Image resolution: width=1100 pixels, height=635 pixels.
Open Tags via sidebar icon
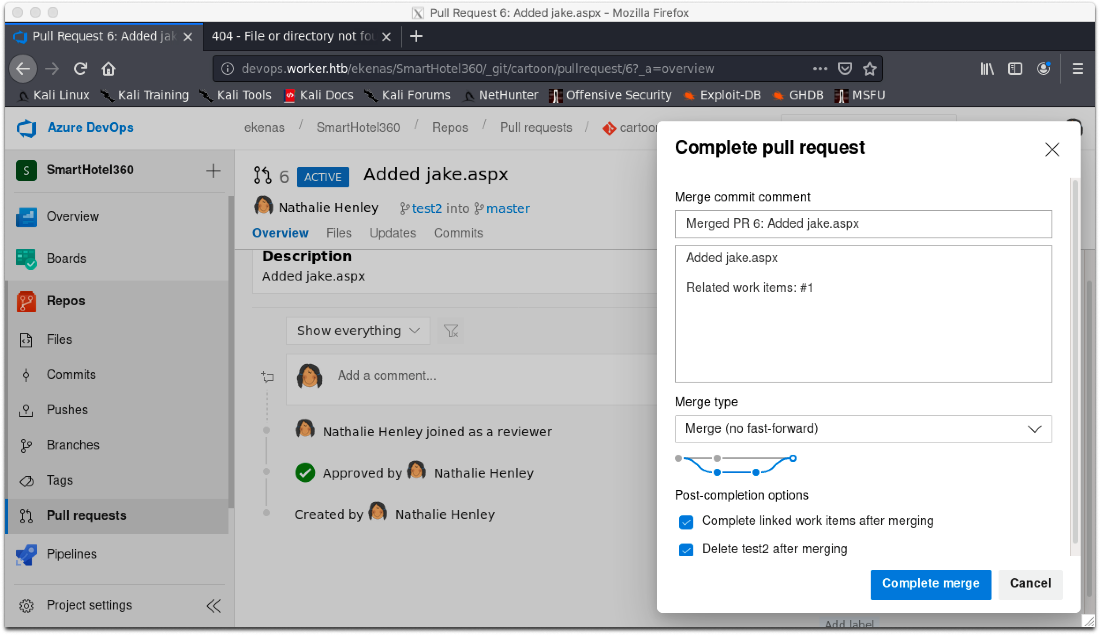[x=27, y=481]
